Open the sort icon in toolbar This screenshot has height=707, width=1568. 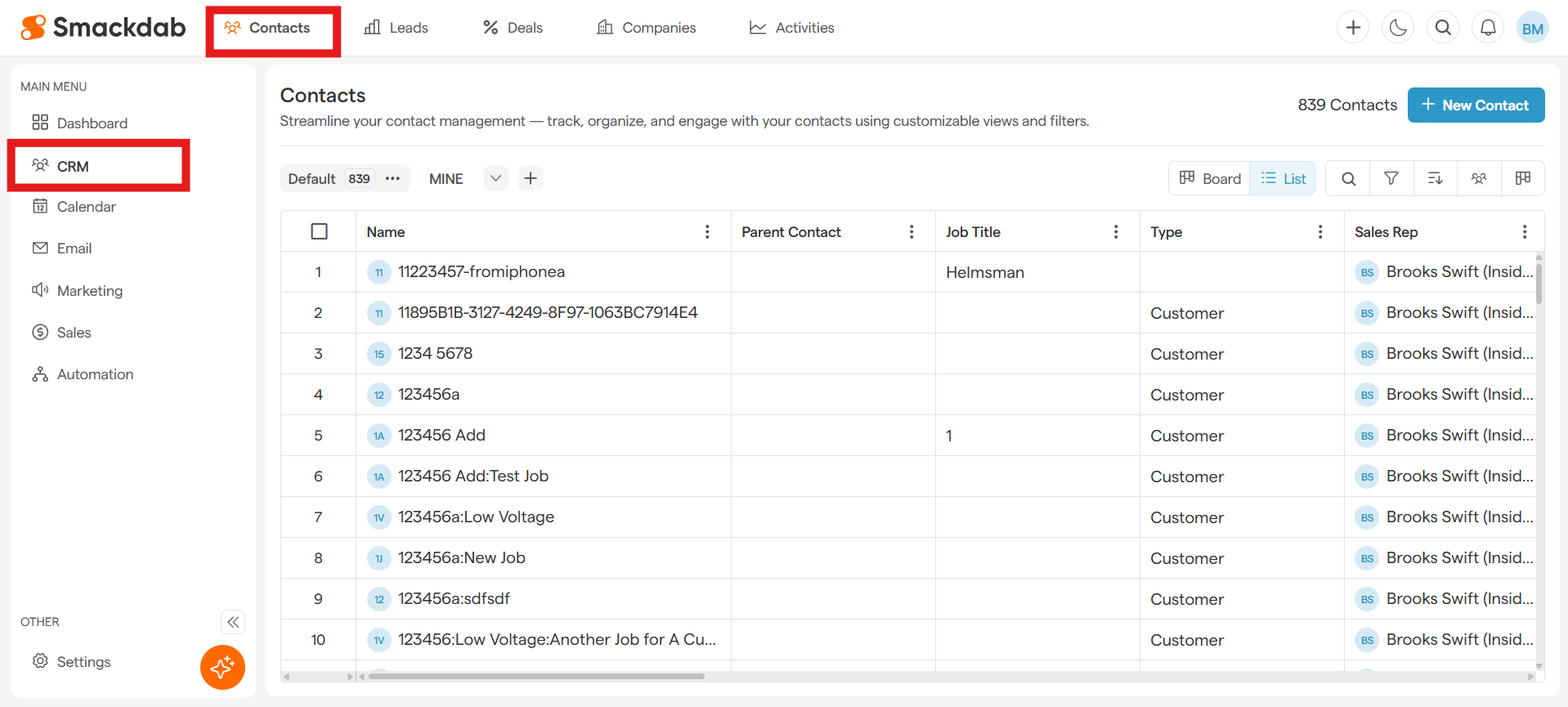click(x=1435, y=178)
